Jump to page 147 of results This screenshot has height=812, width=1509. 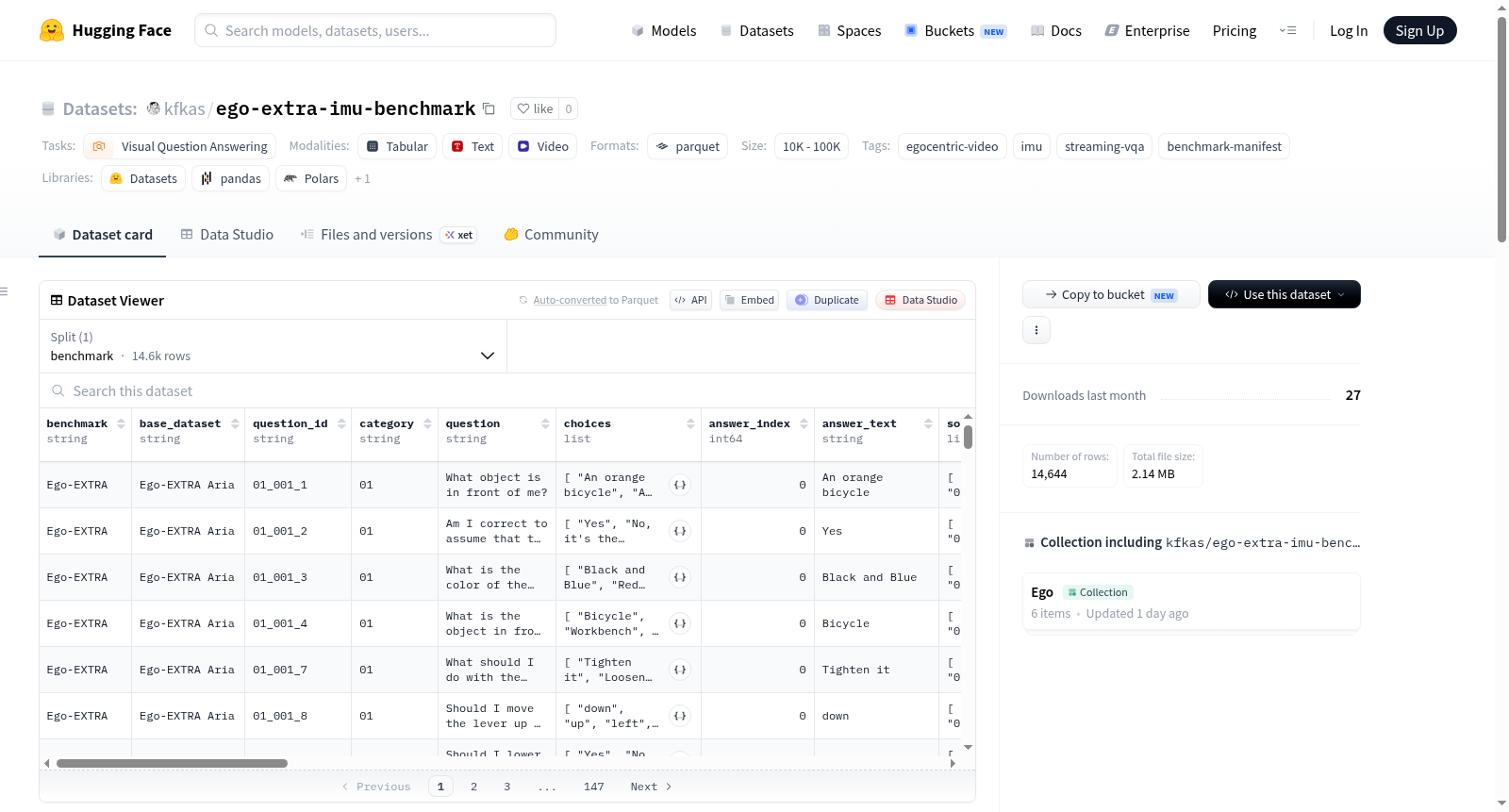pos(593,787)
